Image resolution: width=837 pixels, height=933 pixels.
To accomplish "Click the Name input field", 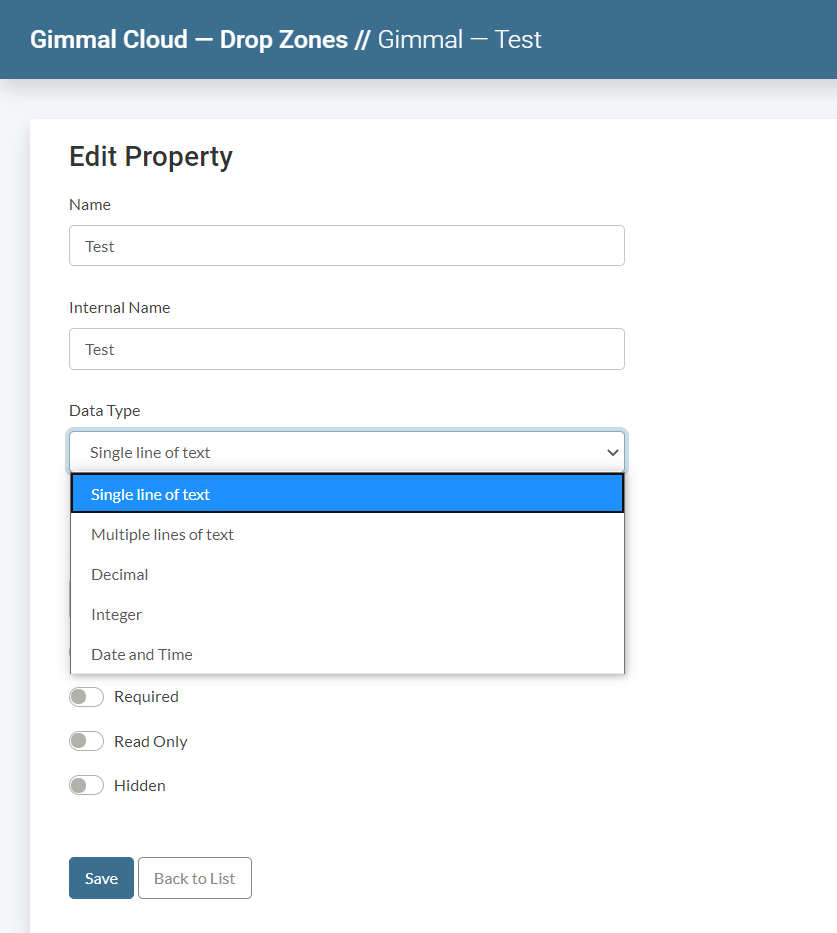I will tap(346, 246).
